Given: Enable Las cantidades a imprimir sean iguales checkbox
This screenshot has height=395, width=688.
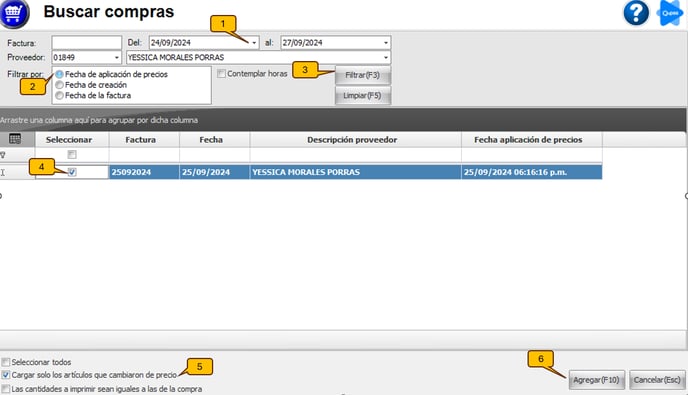Looking at the screenshot, I should [6, 389].
